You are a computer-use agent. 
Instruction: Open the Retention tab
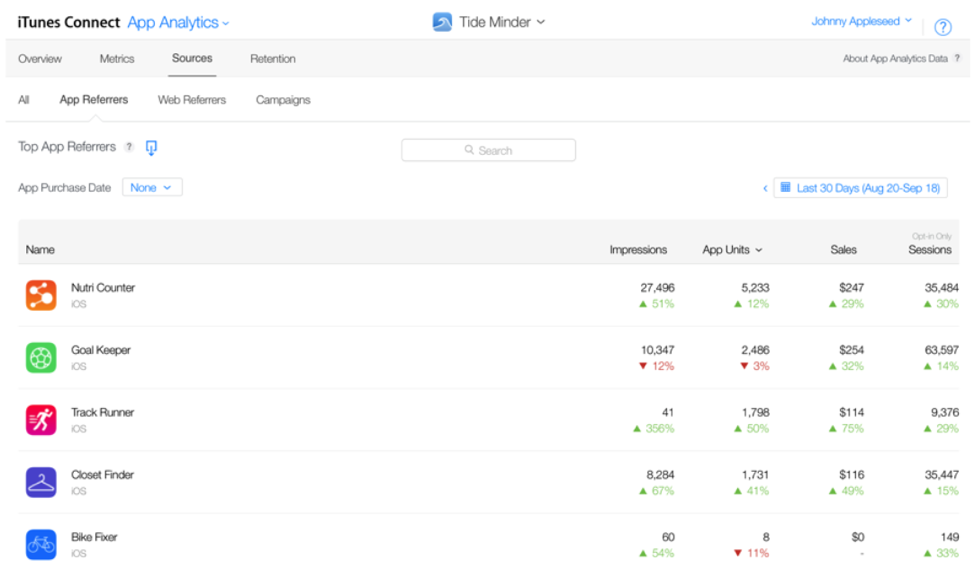click(x=273, y=58)
